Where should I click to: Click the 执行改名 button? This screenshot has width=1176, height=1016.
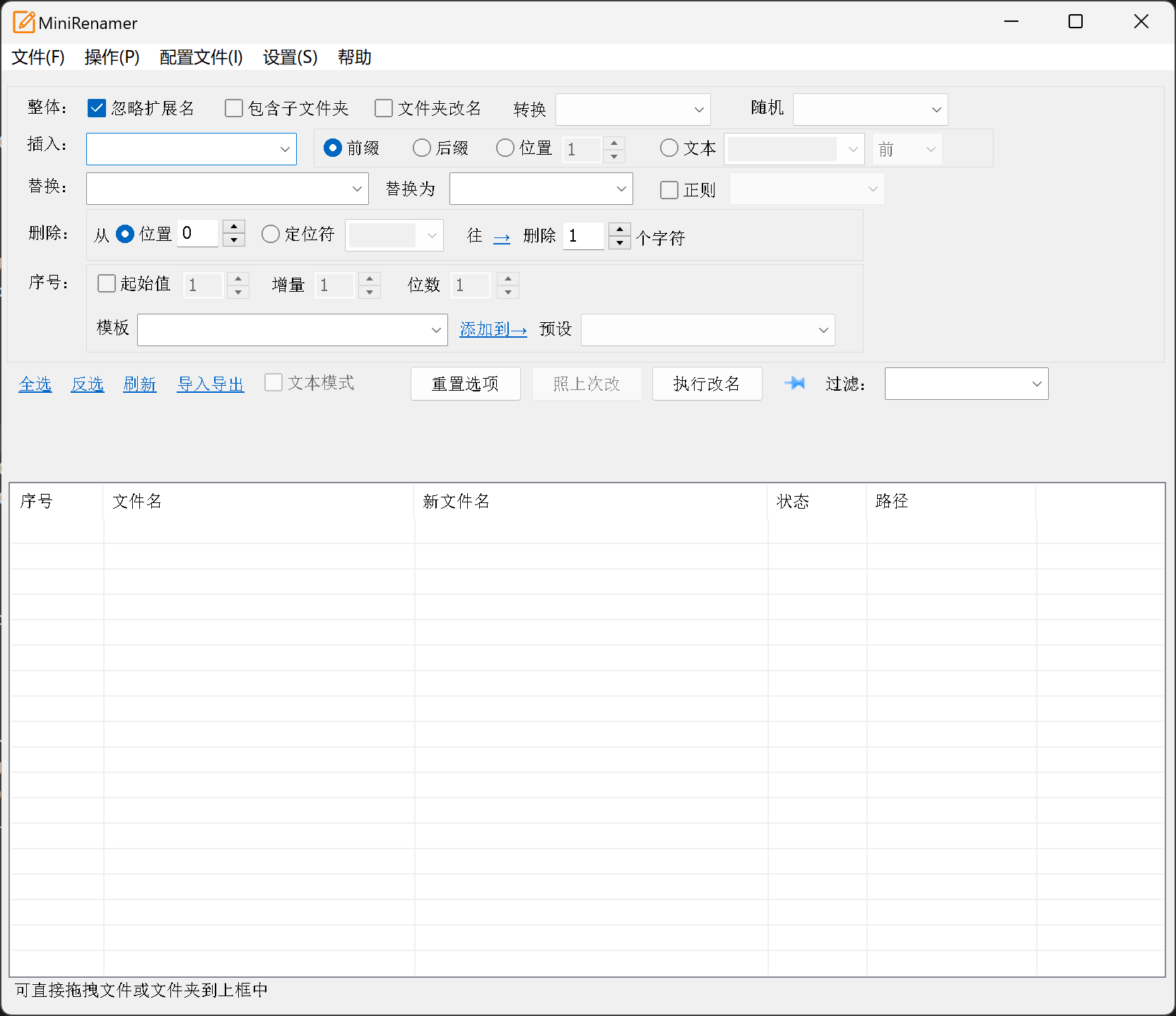[707, 384]
